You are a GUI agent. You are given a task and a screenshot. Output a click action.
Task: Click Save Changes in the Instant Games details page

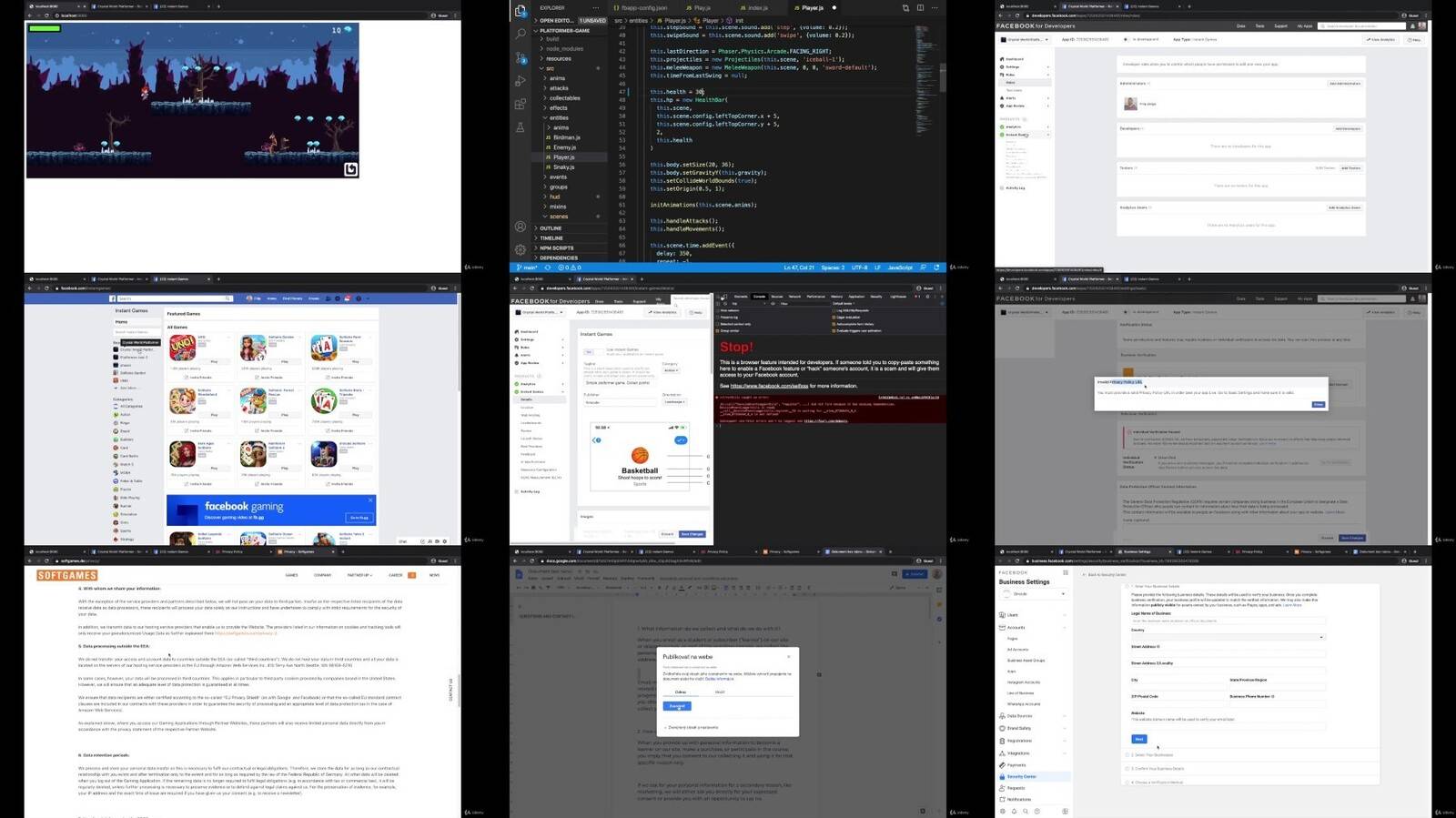(x=692, y=534)
